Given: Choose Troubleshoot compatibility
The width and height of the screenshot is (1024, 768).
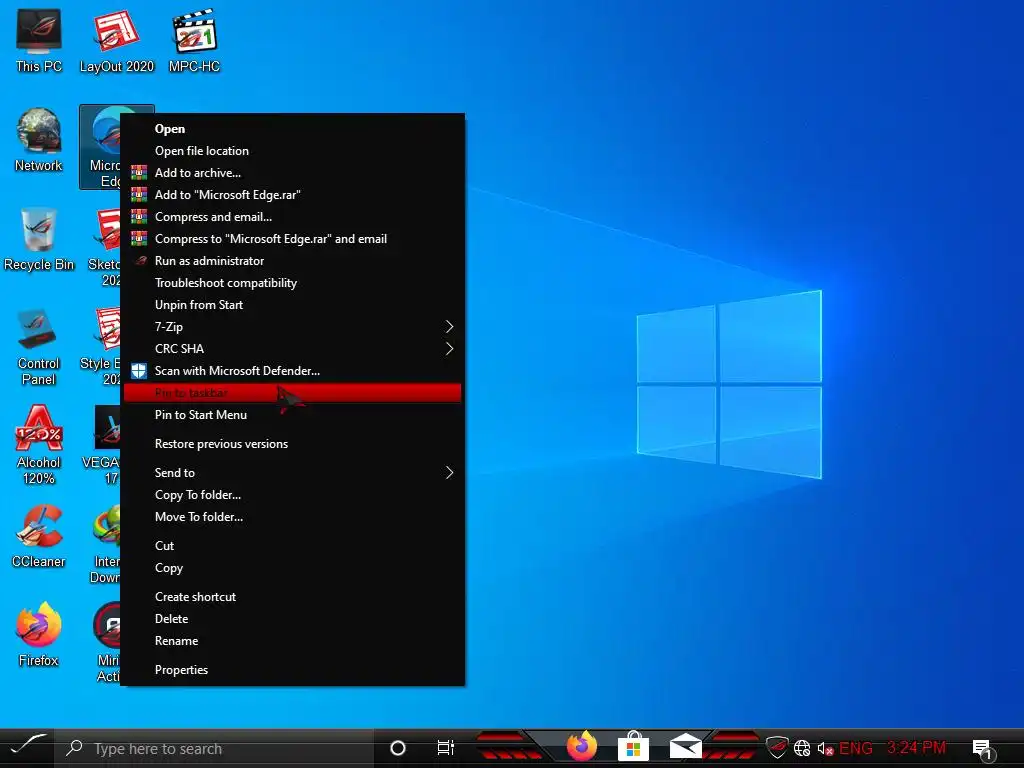Looking at the screenshot, I should pyautogui.click(x=293, y=283).
